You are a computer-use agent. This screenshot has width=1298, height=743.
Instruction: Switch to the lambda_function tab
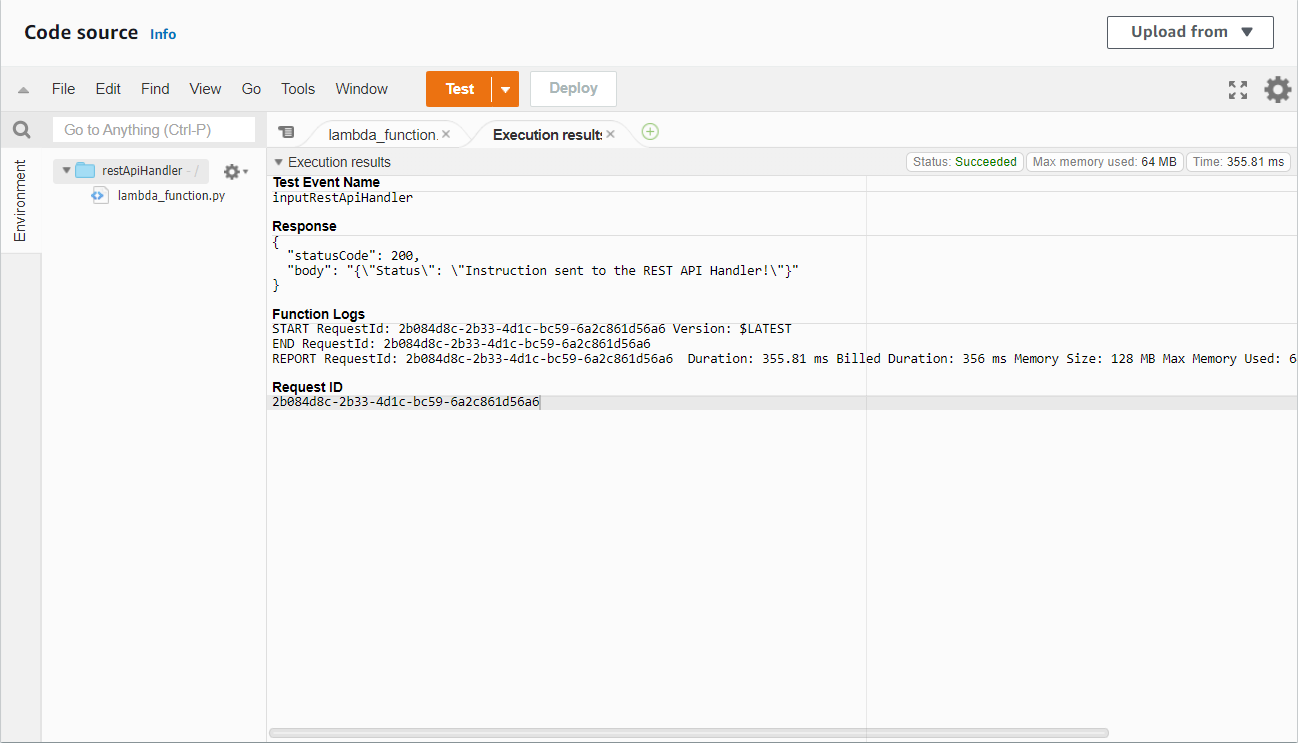click(382, 134)
